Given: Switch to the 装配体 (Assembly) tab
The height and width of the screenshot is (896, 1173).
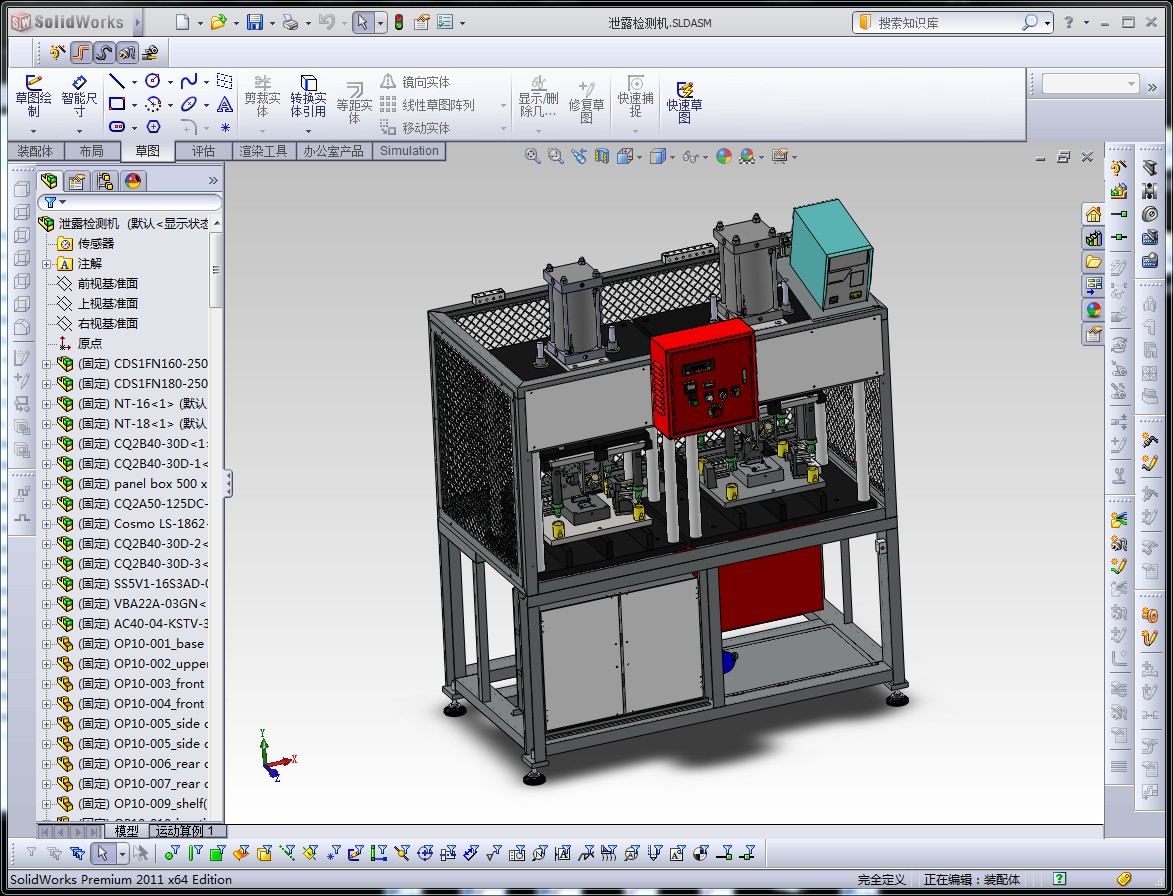Looking at the screenshot, I should (35, 151).
